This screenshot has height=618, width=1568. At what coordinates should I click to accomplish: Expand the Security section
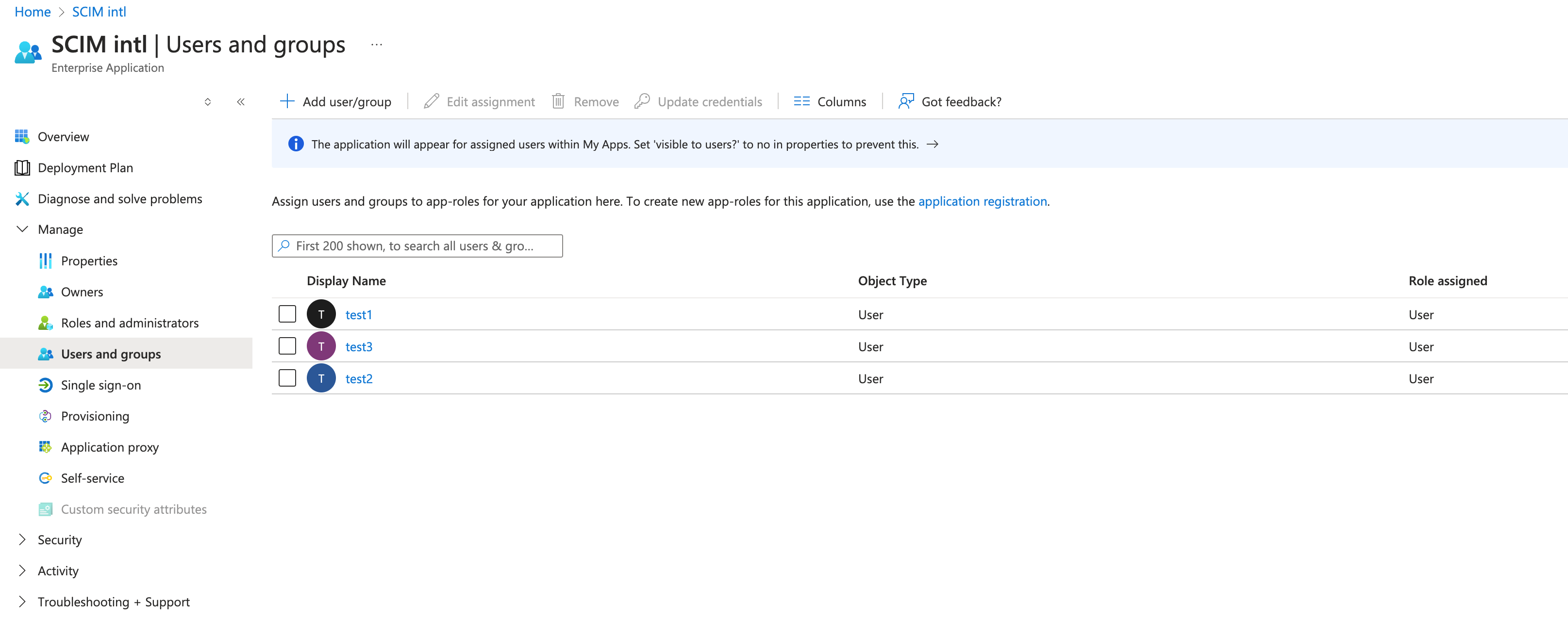click(x=22, y=539)
